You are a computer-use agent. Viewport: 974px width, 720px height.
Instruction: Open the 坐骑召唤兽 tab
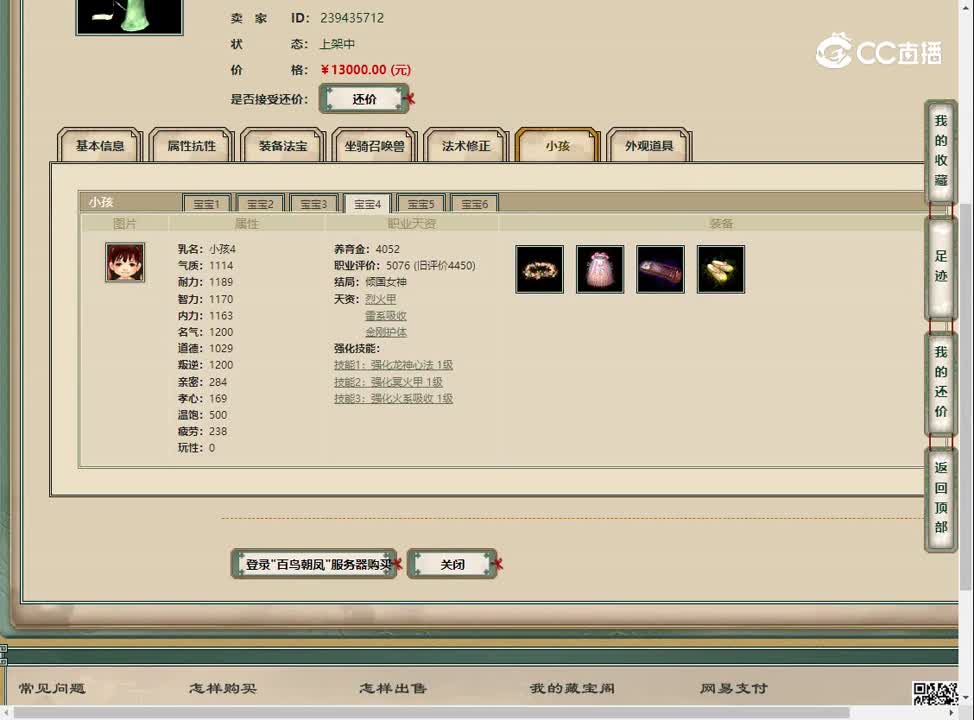point(374,145)
